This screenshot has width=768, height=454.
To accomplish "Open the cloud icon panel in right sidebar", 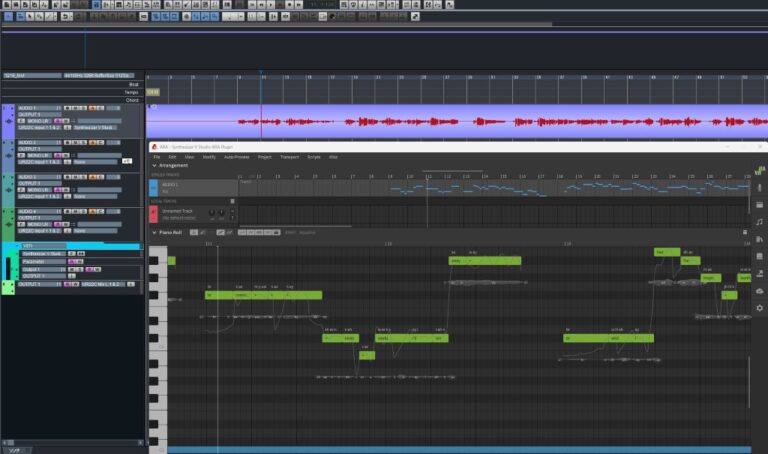I will 759,290.
